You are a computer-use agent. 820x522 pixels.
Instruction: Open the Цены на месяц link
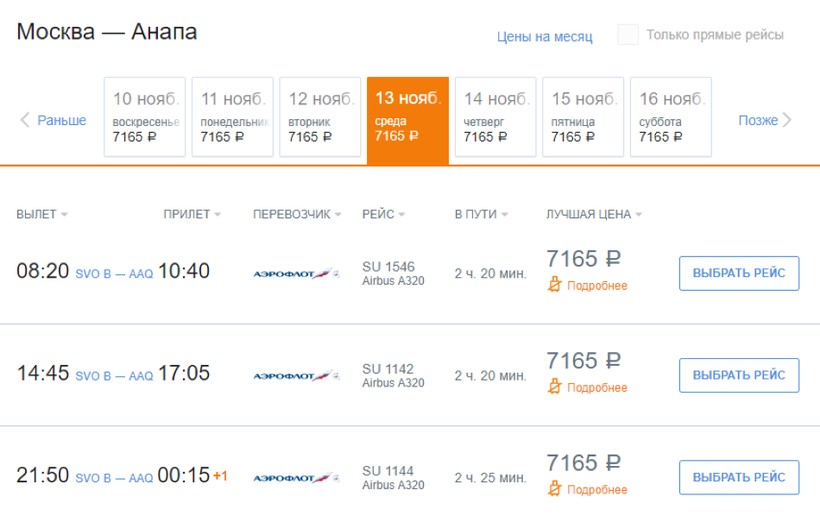click(x=545, y=37)
